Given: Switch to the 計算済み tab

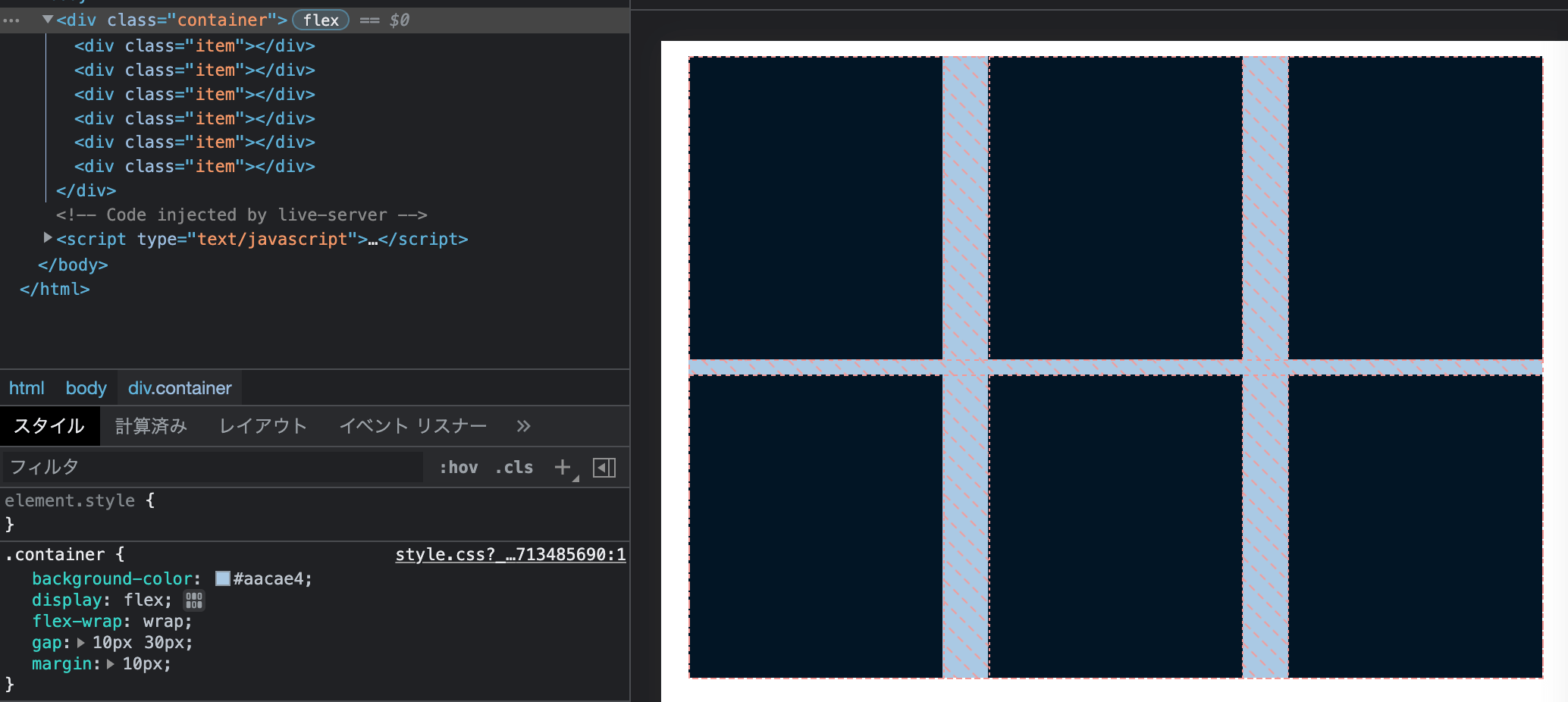Looking at the screenshot, I should click(x=151, y=426).
